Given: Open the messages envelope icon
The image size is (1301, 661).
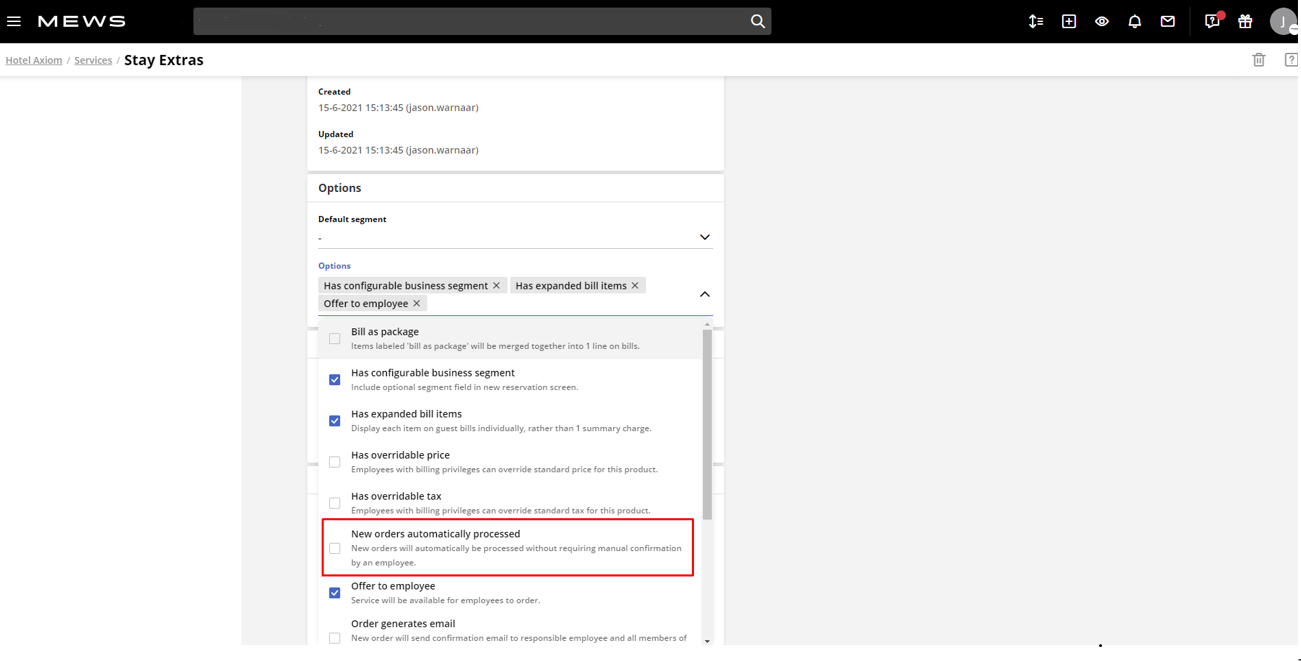Looking at the screenshot, I should tap(1167, 20).
